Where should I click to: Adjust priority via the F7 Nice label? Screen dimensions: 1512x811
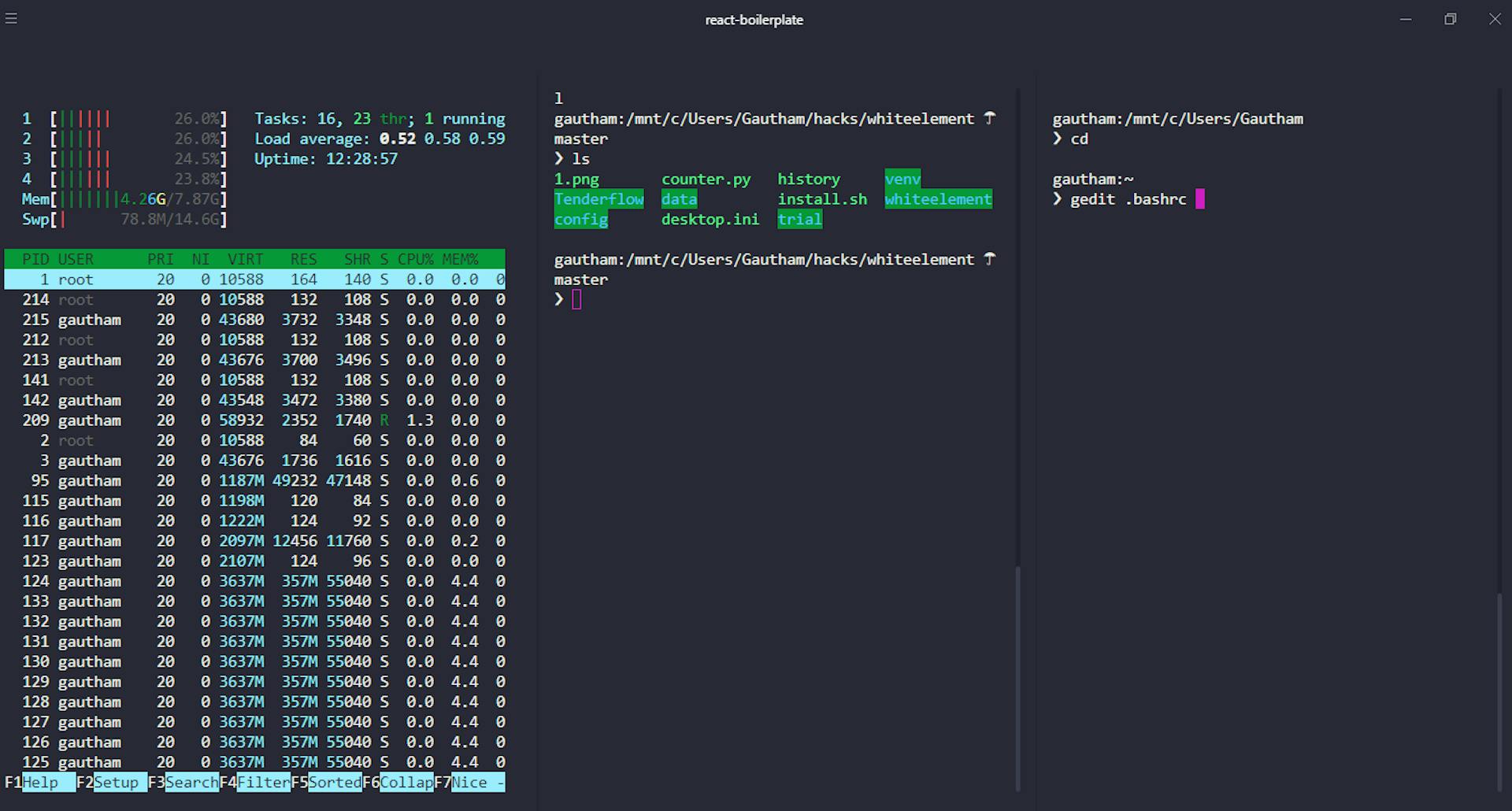(470, 783)
